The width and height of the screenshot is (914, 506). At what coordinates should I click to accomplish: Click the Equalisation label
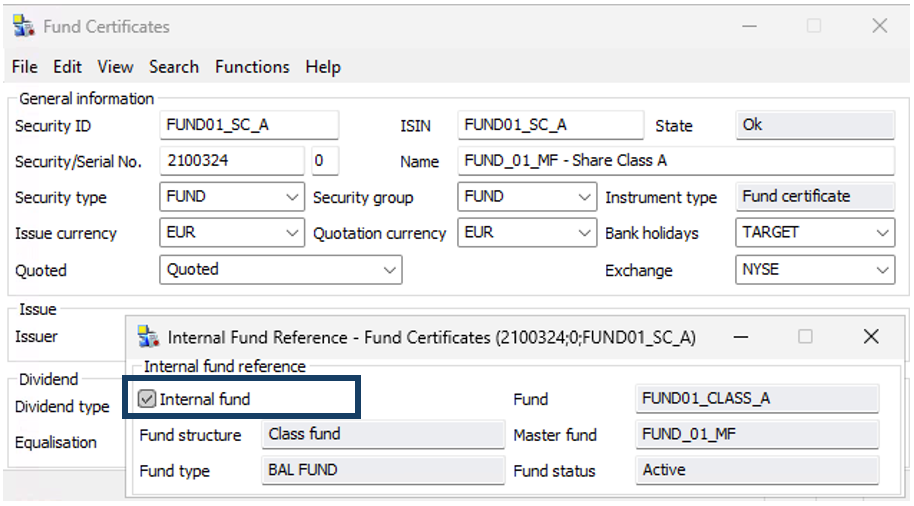[x=56, y=442]
